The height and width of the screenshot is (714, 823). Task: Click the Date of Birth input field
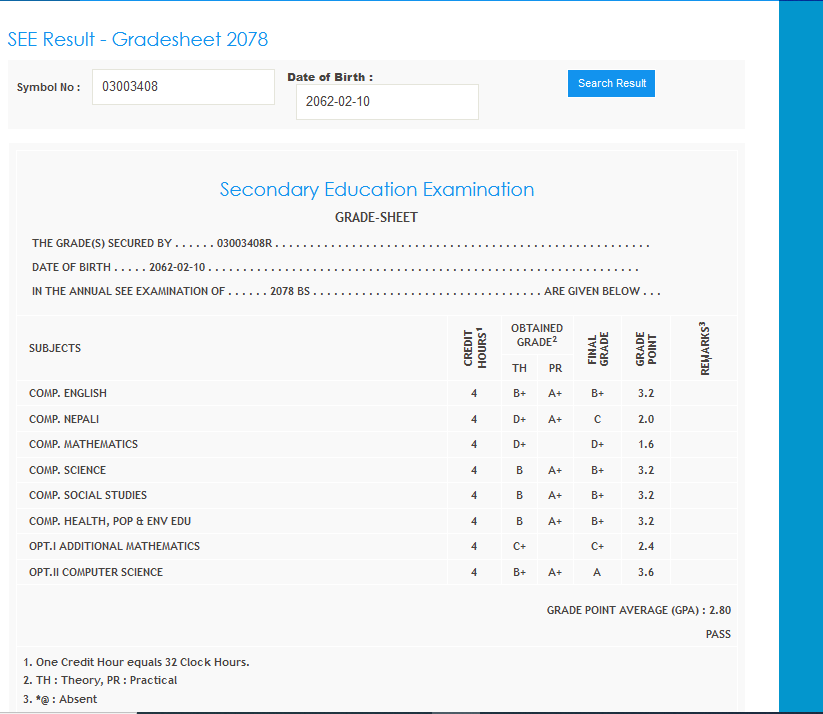click(387, 102)
